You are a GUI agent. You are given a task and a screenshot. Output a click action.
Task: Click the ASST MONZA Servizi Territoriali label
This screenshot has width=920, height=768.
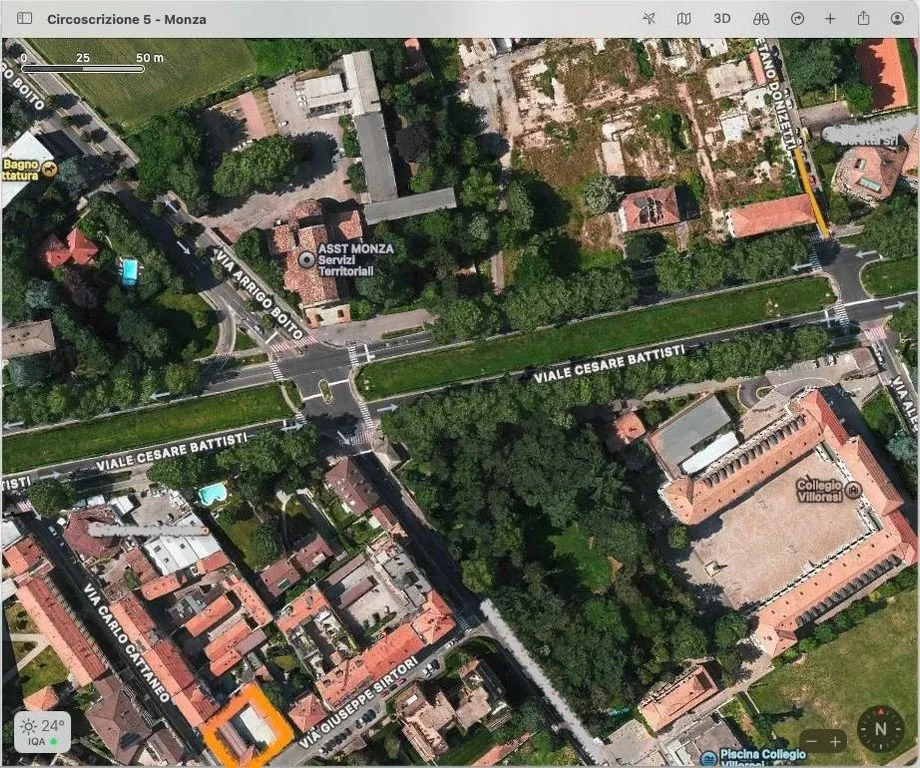click(355, 259)
